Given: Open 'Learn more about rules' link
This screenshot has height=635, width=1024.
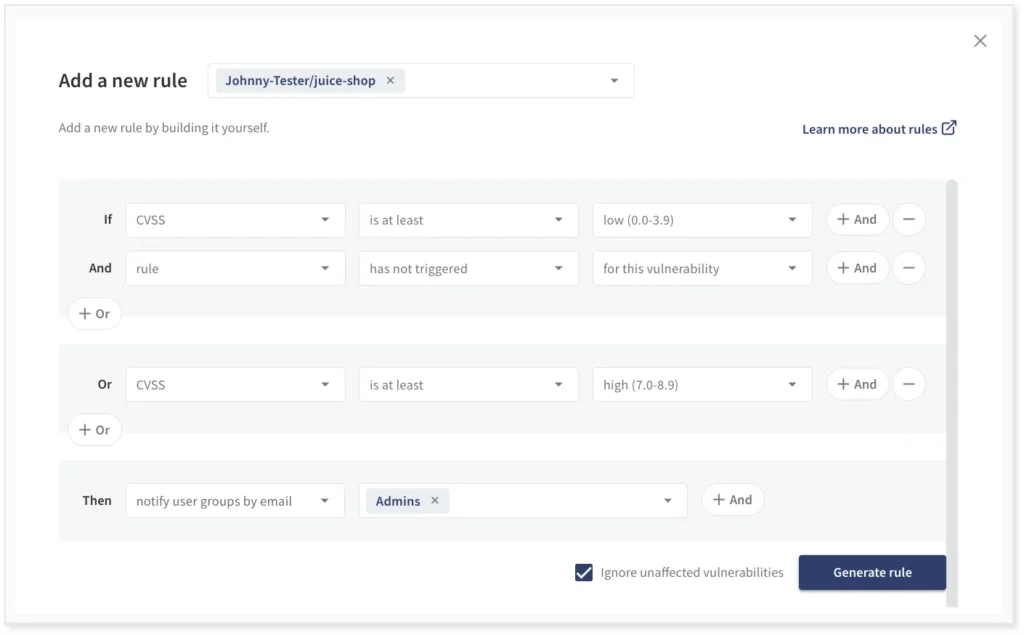Looking at the screenshot, I should (878, 129).
